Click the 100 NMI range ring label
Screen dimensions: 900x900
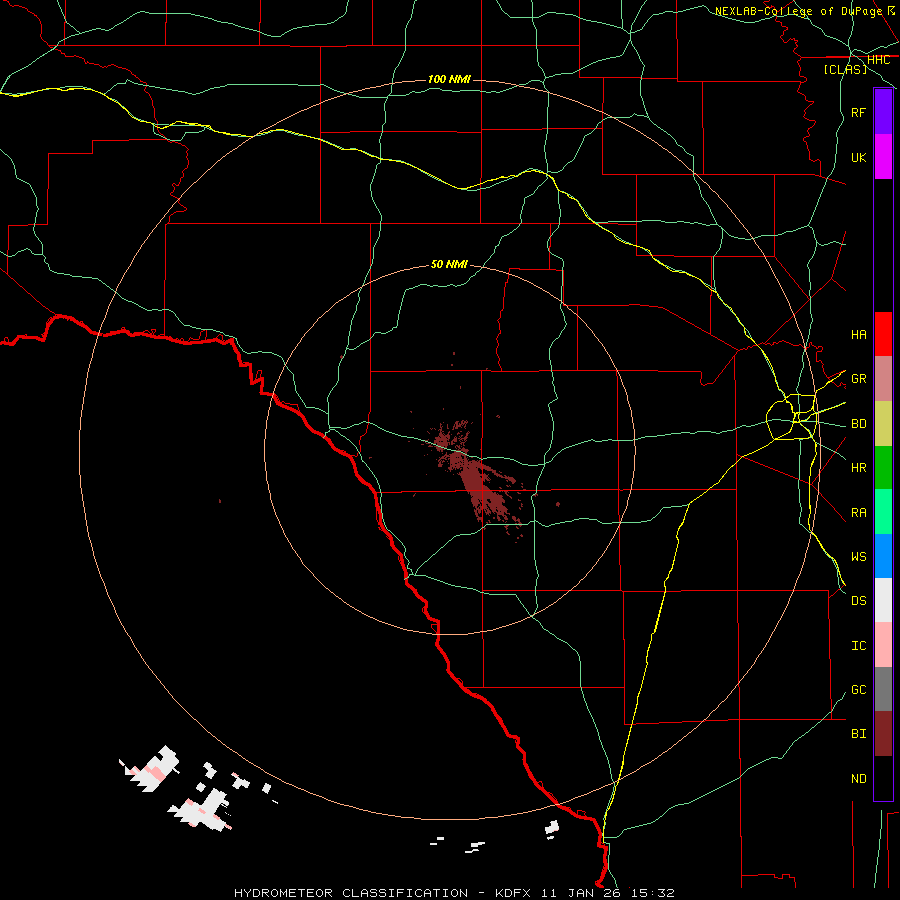coord(449,79)
